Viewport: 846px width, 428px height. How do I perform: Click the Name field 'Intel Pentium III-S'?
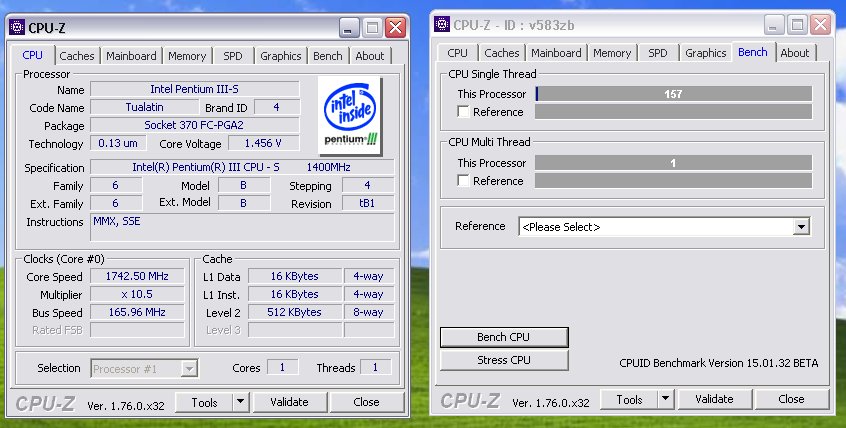click(195, 89)
